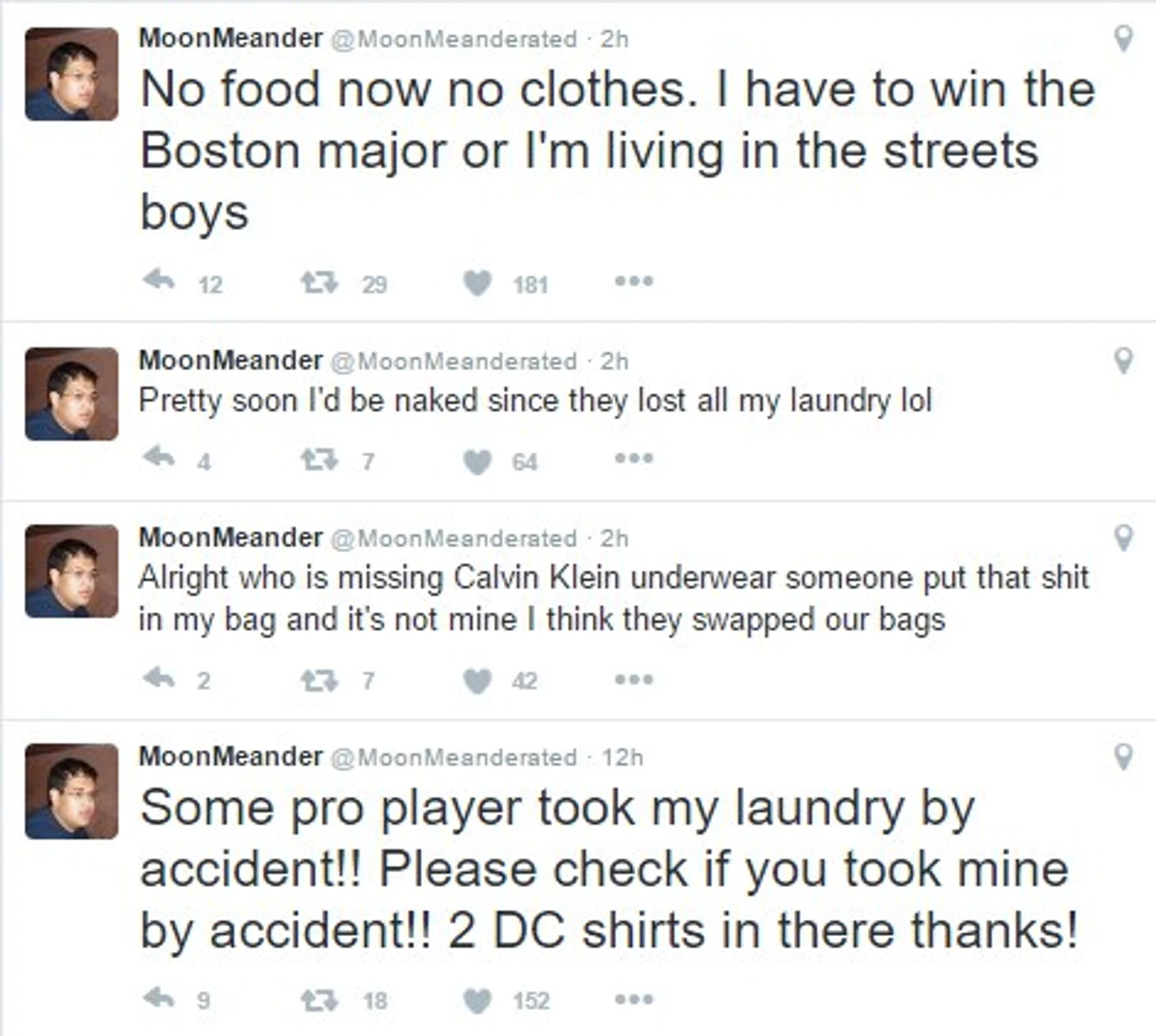Open more options on Boston major tweet
Image resolution: width=1156 pixels, height=1036 pixels.
pos(634,281)
